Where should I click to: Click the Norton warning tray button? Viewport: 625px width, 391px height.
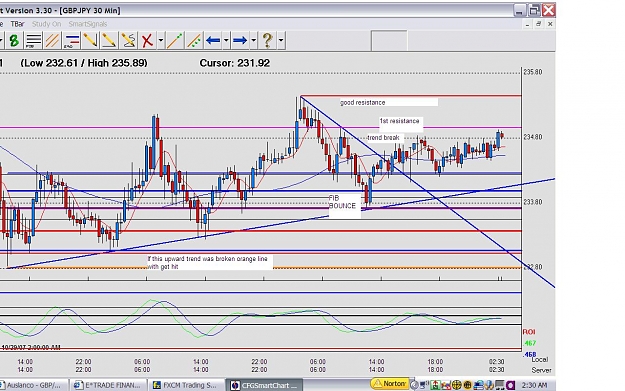pos(389,384)
